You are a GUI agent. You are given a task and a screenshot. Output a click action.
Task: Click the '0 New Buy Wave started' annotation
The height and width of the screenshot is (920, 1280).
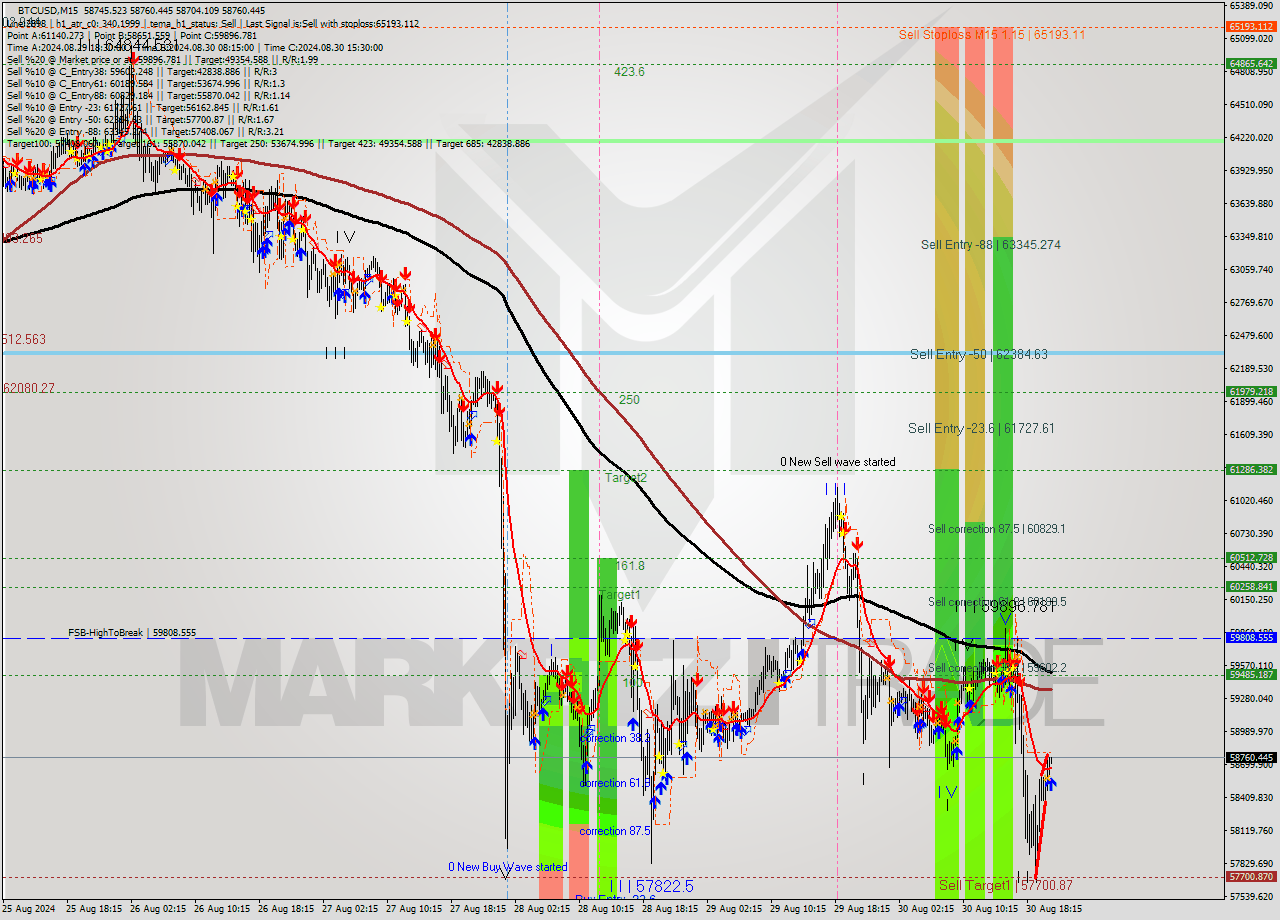tap(507, 867)
